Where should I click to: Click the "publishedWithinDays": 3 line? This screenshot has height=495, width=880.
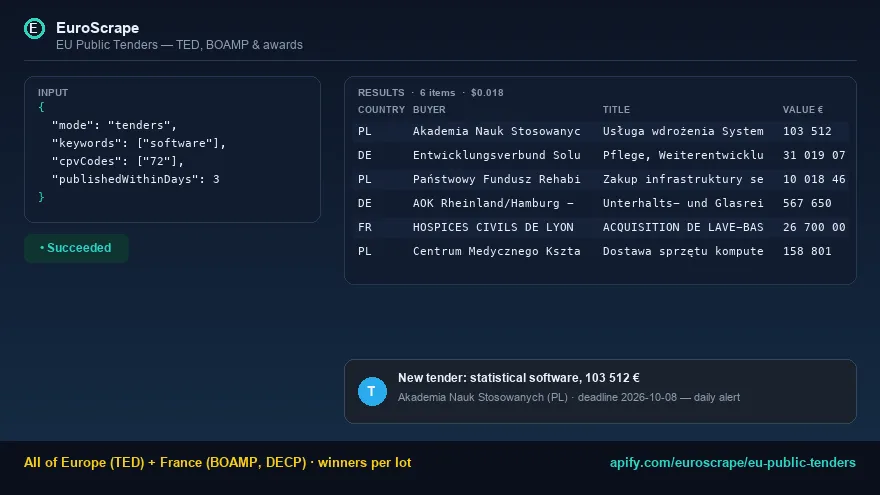135,179
